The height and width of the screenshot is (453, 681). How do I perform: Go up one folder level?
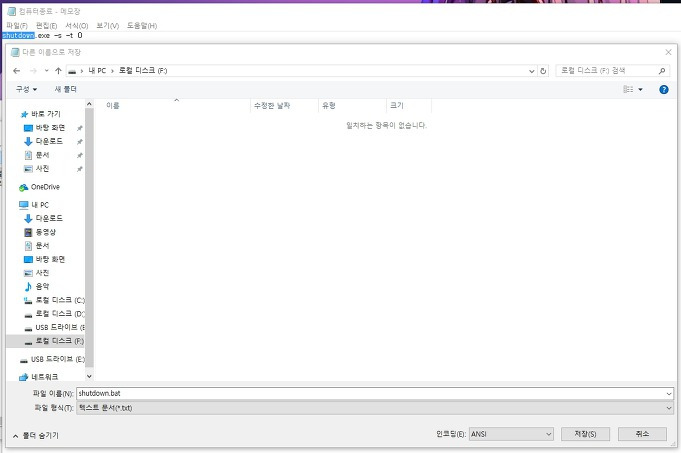[58, 71]
